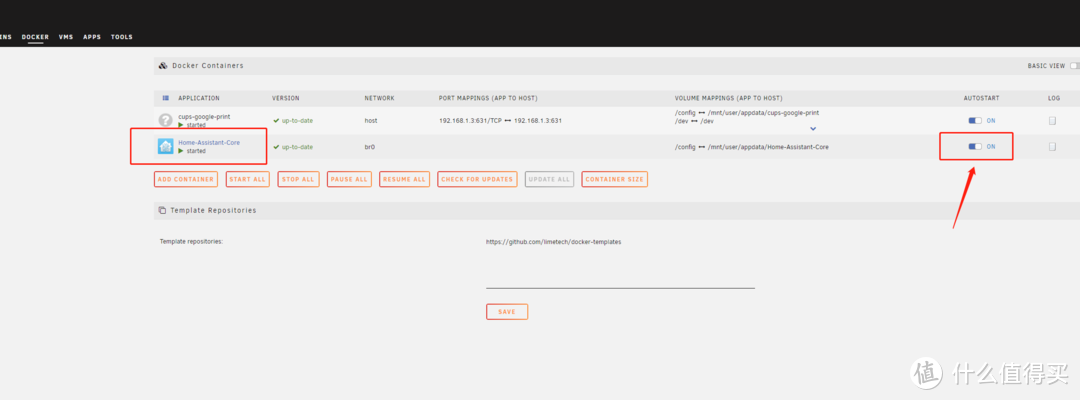Click the Container Size button
1080x400 pixels.
[614, 179]
